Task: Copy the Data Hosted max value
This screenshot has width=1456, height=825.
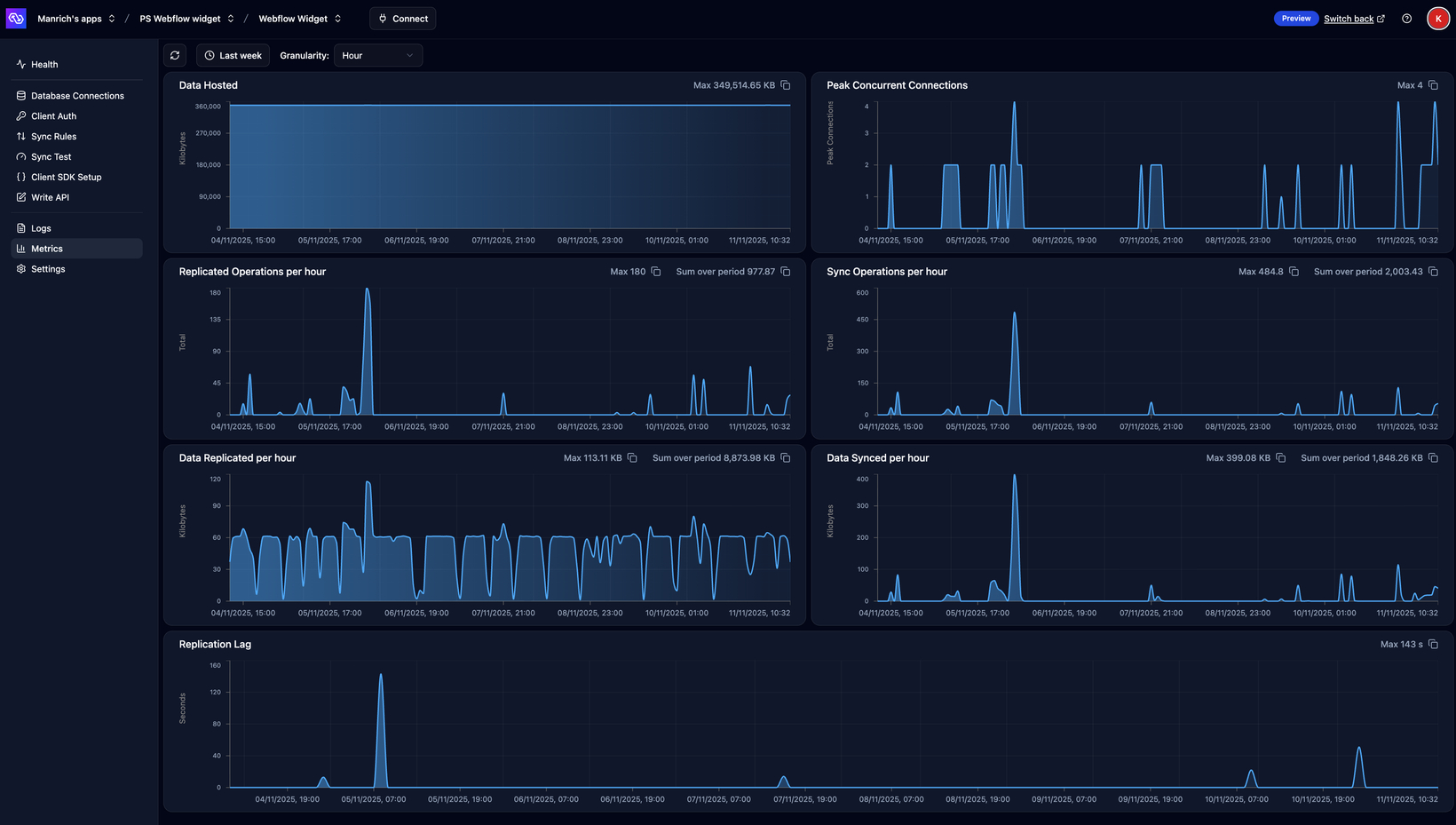Action: [x=785, y=85]
